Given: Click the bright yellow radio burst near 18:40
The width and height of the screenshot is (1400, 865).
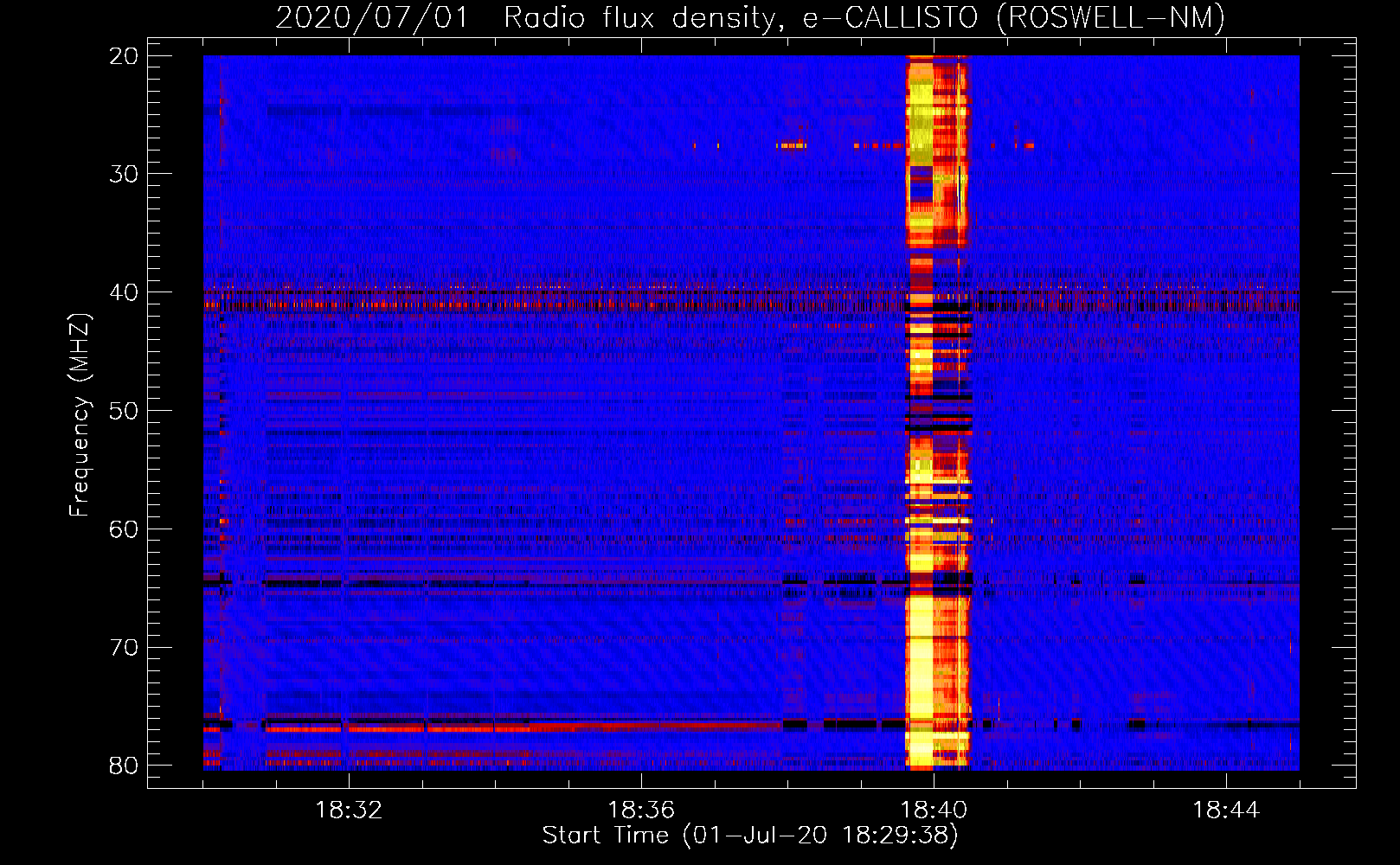Looking at the screenshot, I should tap(936, 413).
